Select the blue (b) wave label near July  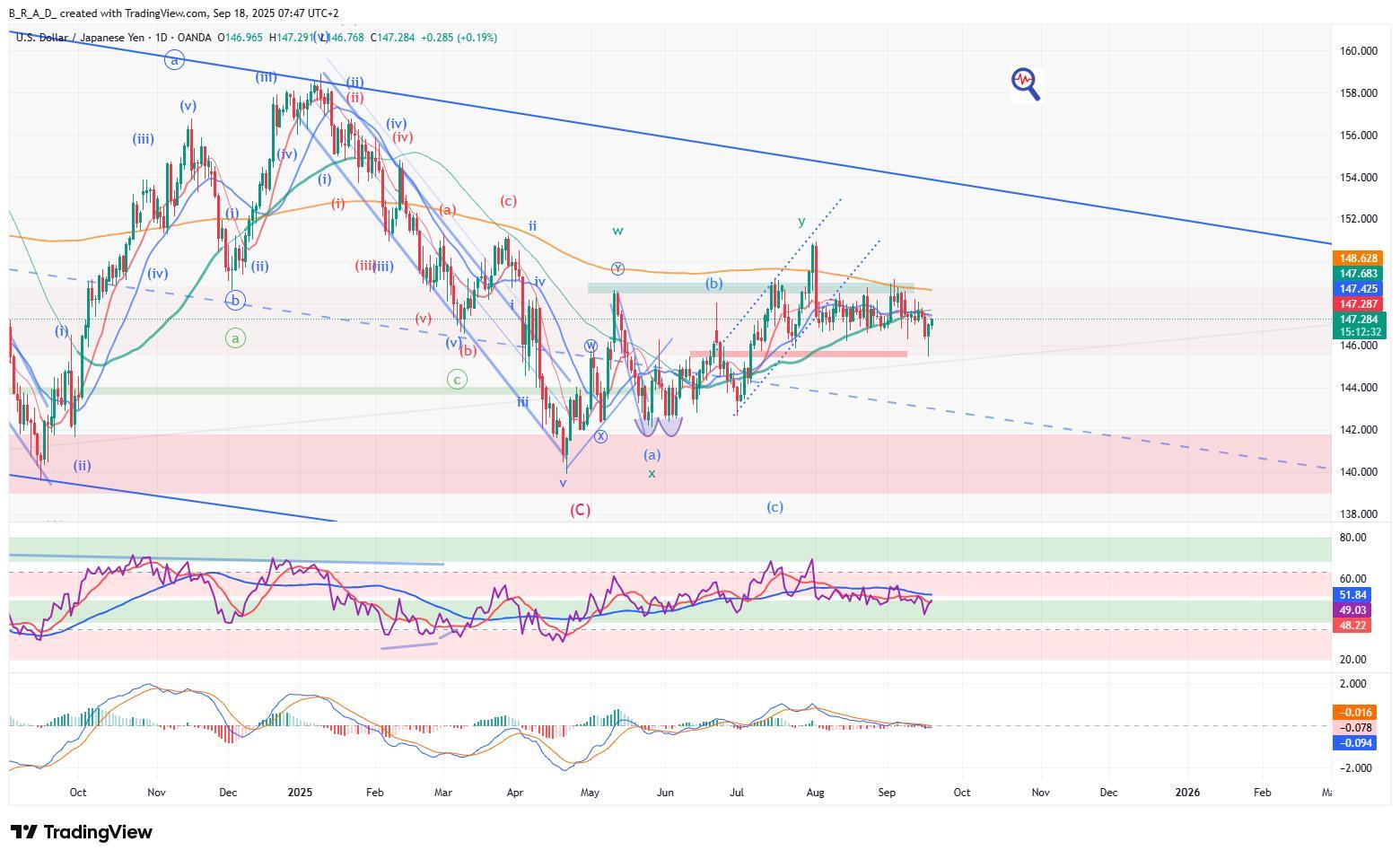pyautogui.click(x=713, y=284)
